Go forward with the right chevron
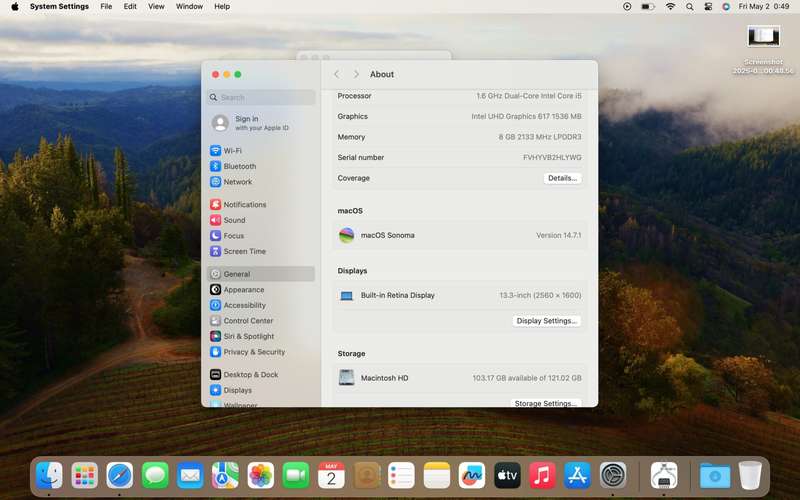This screenshot has height=500, width=800. pos(356,74)
